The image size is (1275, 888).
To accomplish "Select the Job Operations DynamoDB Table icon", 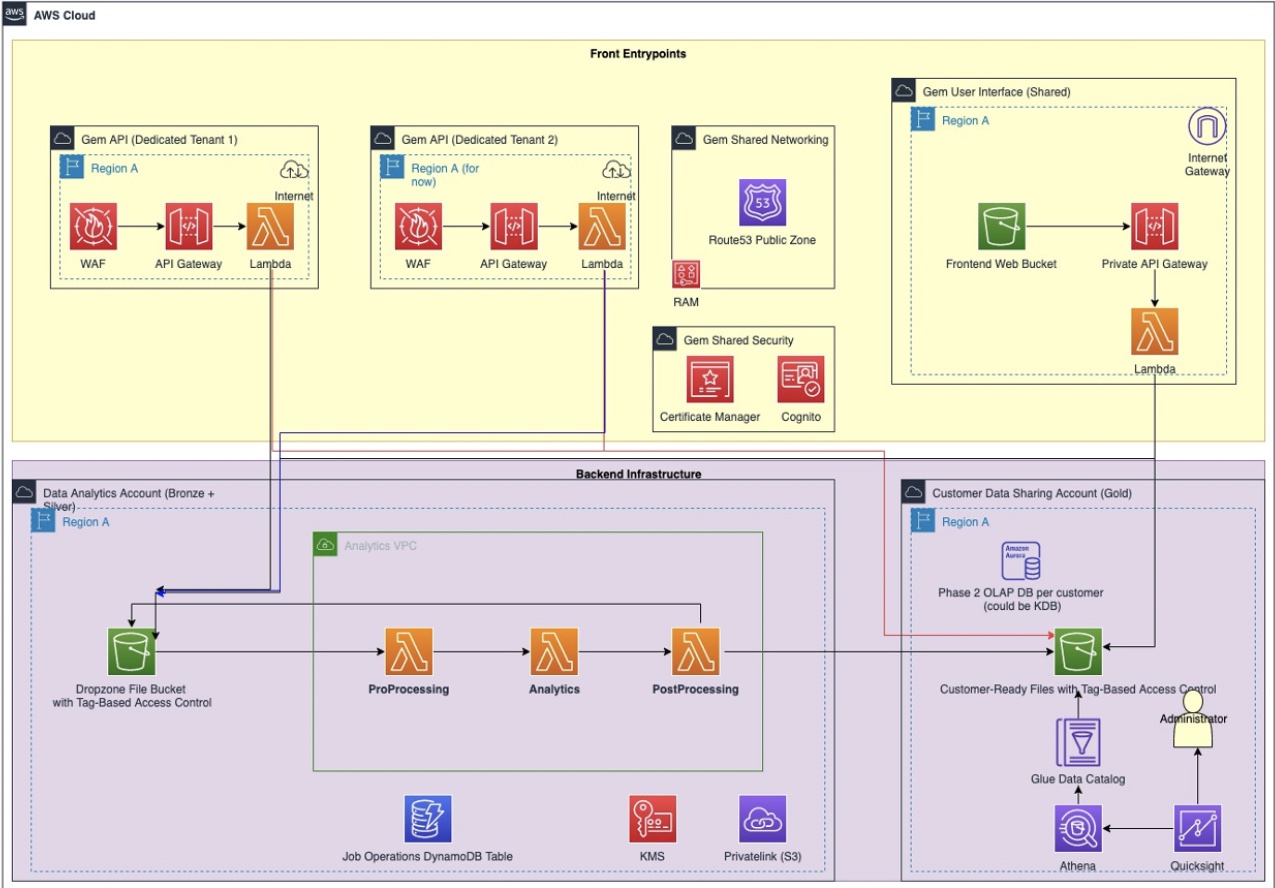I will tap(428, 820).
